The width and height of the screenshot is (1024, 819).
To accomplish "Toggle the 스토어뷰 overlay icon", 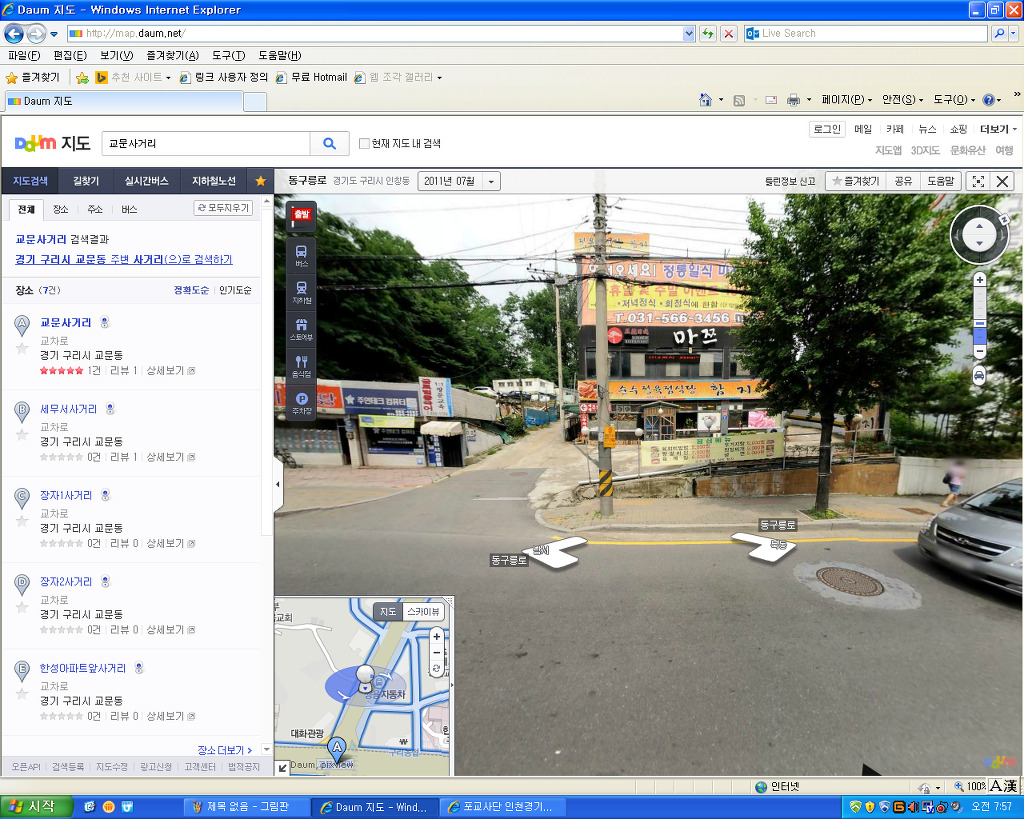I will 301,329.
